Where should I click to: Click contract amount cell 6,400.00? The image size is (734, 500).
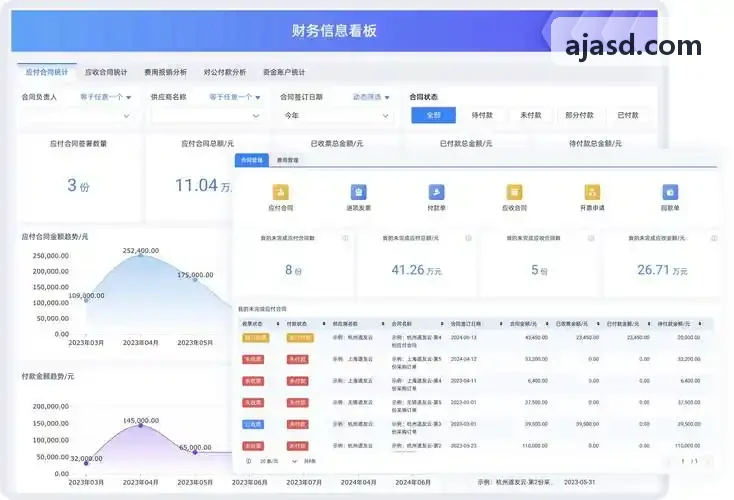point(538,381)
